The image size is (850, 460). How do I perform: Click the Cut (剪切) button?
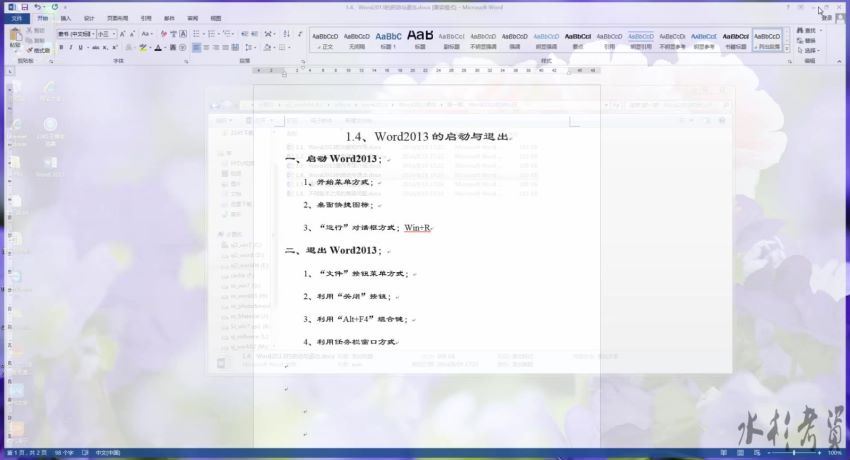36,31
